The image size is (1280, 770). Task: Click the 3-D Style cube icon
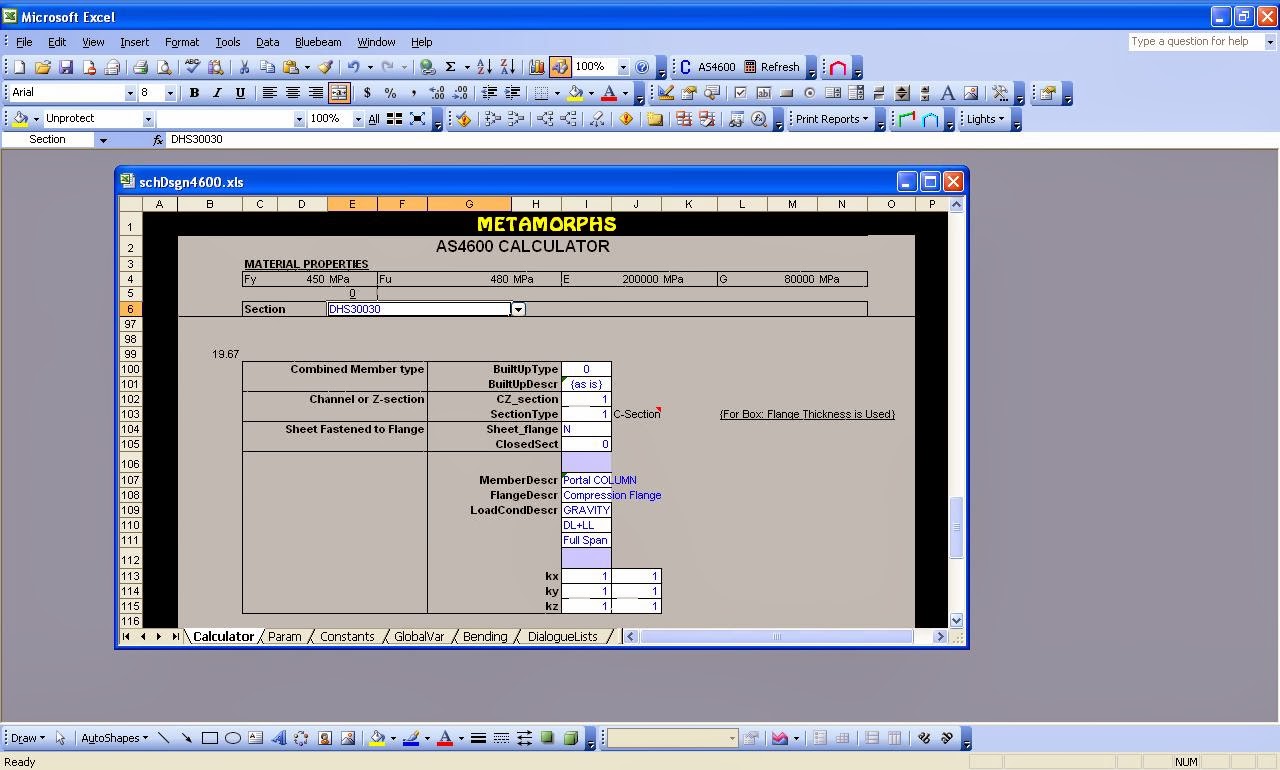point(570,738)
